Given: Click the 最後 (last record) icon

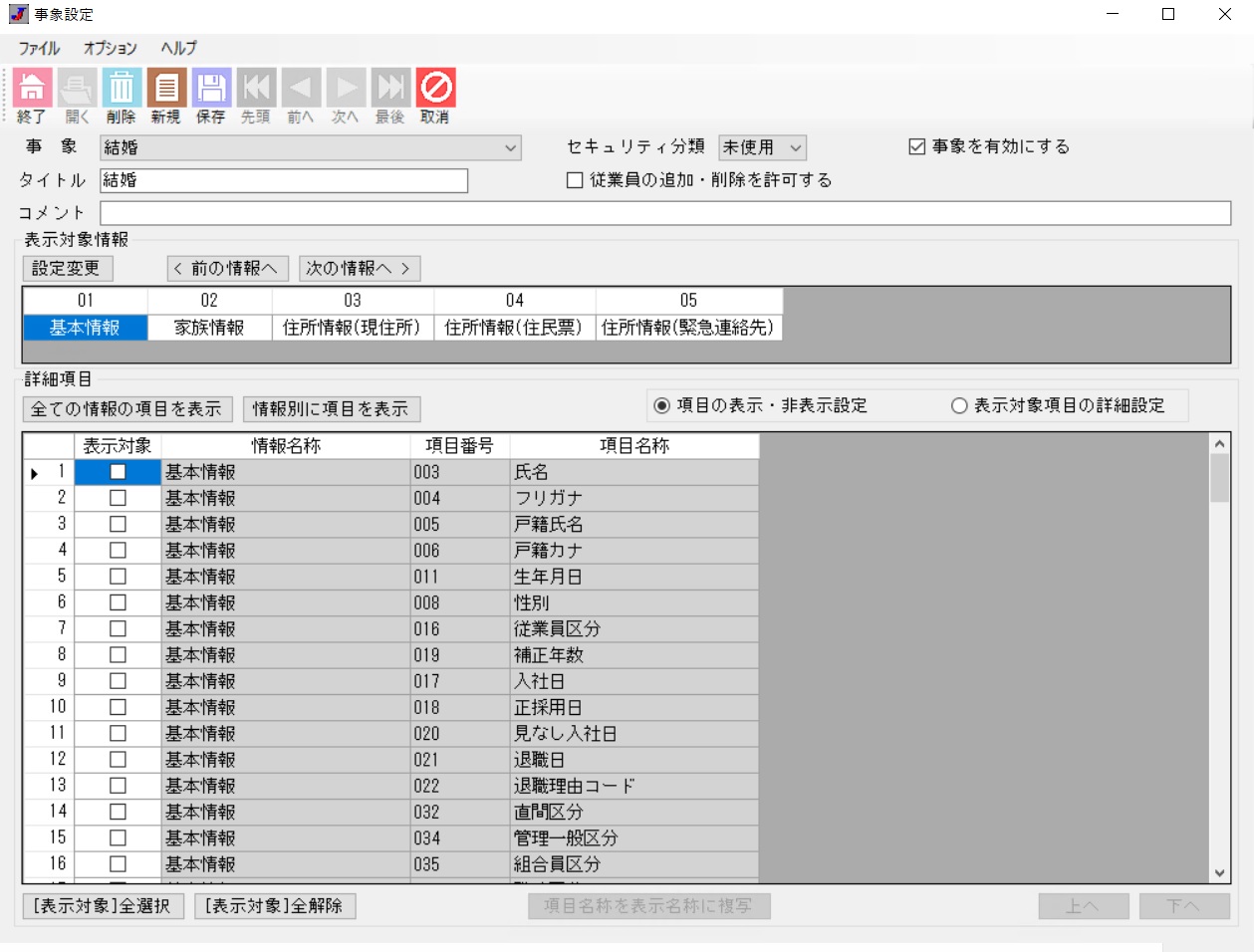Looking at the screenshot, I should coord(390,89).
